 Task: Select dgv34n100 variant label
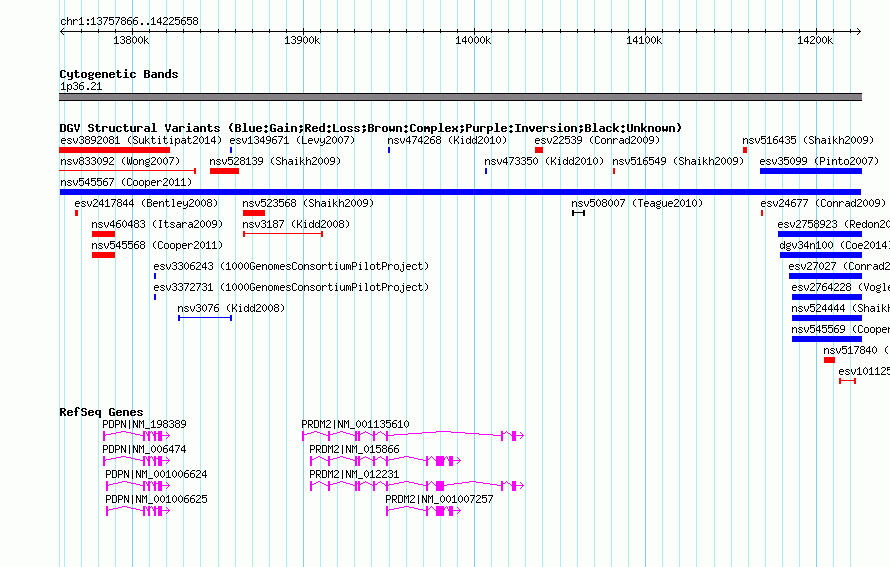point(834,245)
